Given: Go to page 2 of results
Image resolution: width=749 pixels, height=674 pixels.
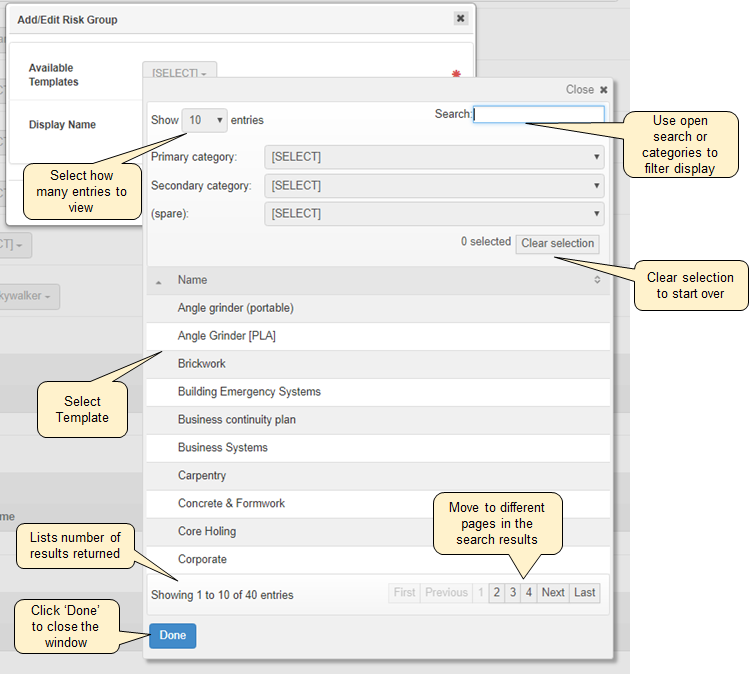Looking at the screenshot, I should click(496, 592).
